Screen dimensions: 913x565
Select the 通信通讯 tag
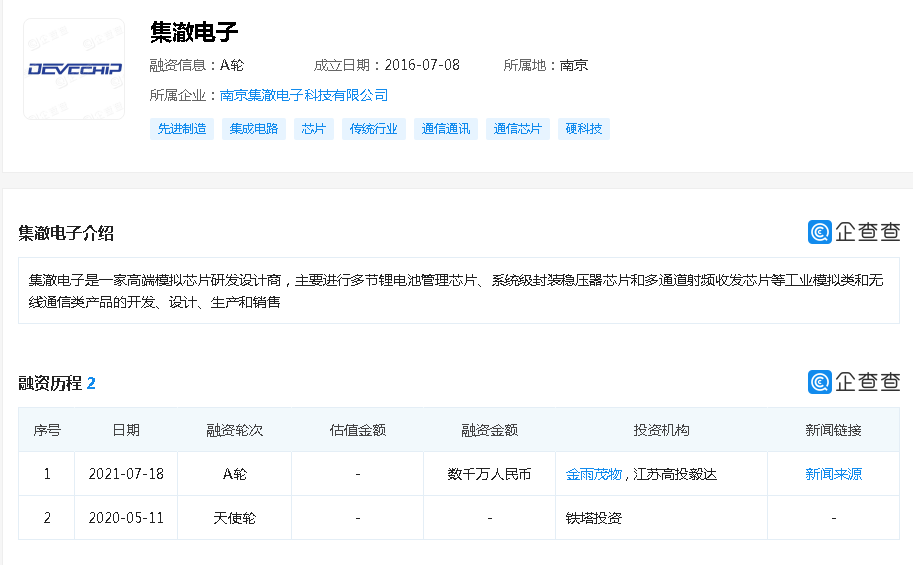pyautogui.click(x=446, y=129)
